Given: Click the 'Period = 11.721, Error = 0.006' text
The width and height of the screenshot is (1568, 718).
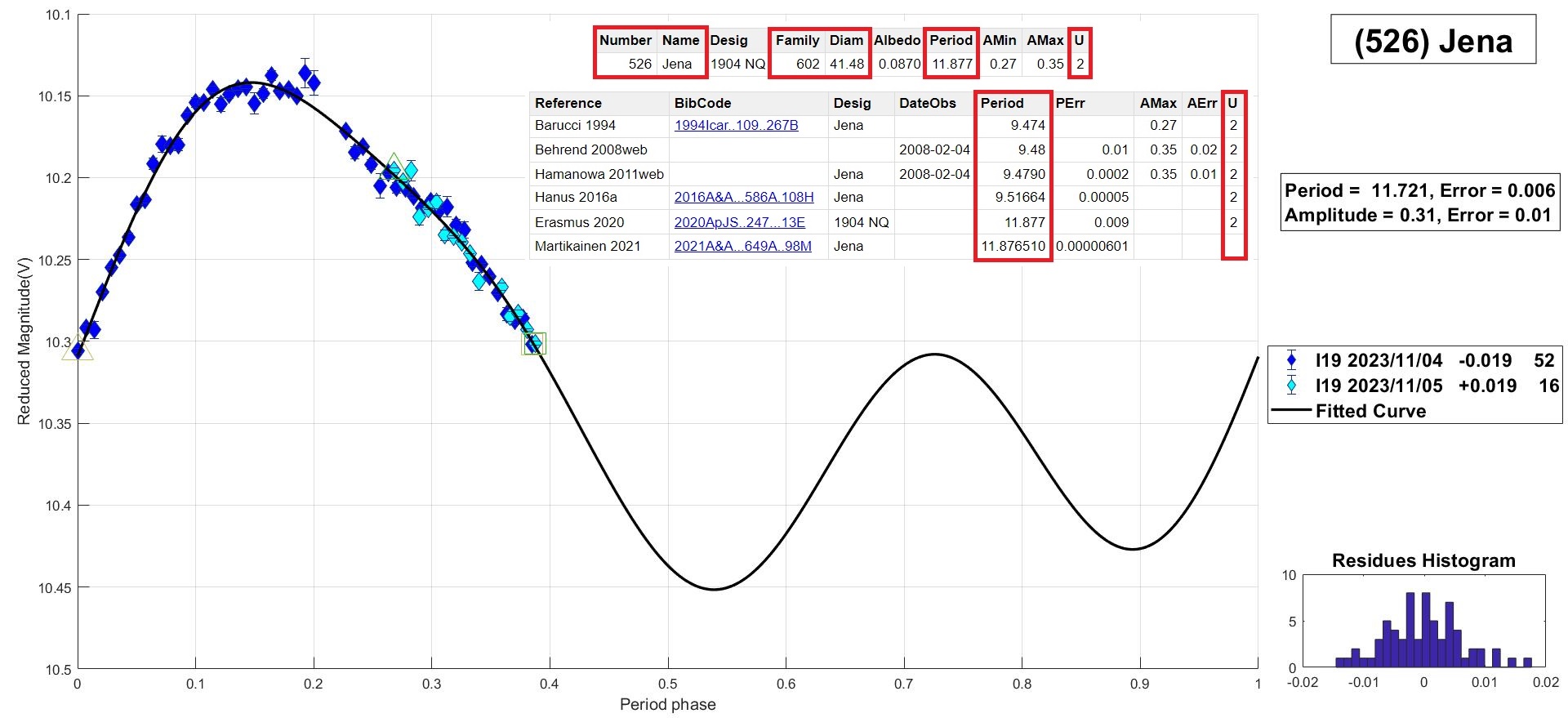Looking at the screenshot, I should pos(1419,190).
